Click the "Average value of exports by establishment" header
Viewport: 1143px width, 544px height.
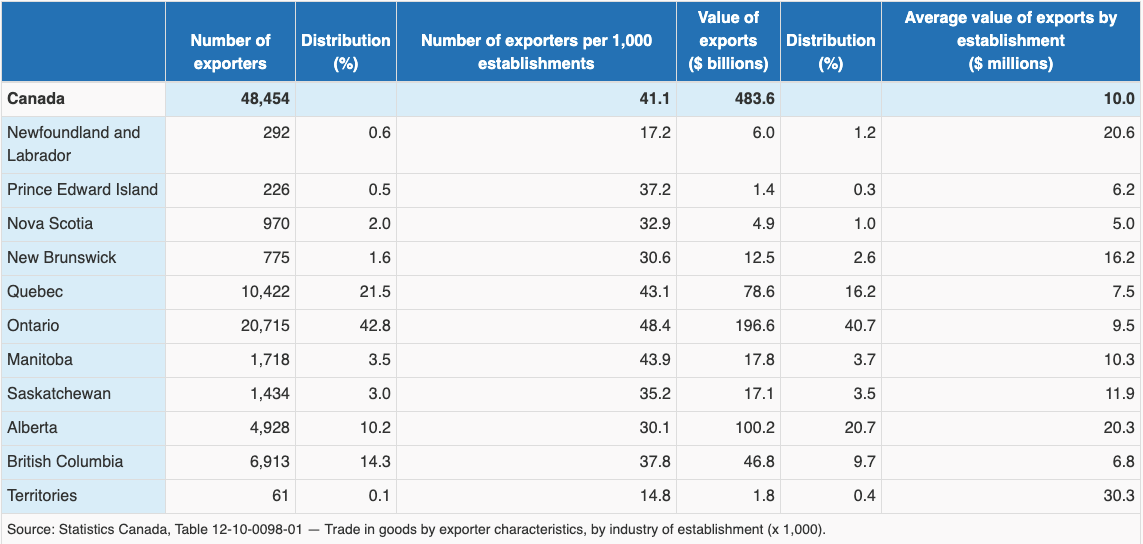1010,41
